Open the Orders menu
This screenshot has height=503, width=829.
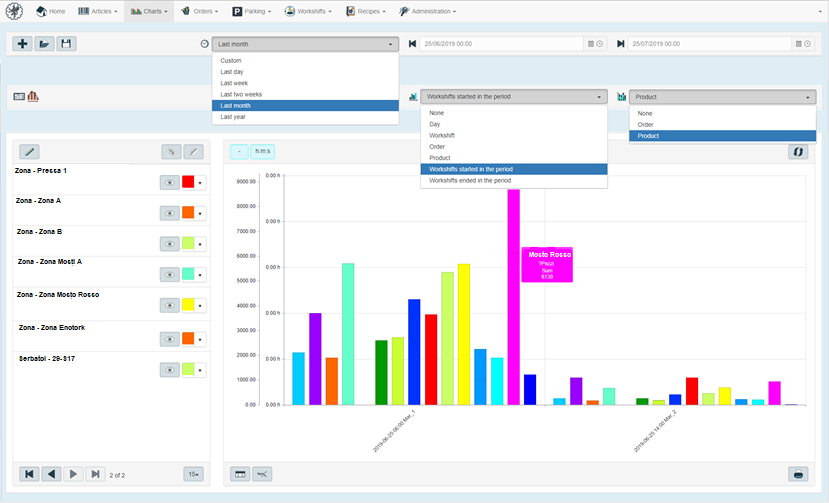(x=199, y=11)
